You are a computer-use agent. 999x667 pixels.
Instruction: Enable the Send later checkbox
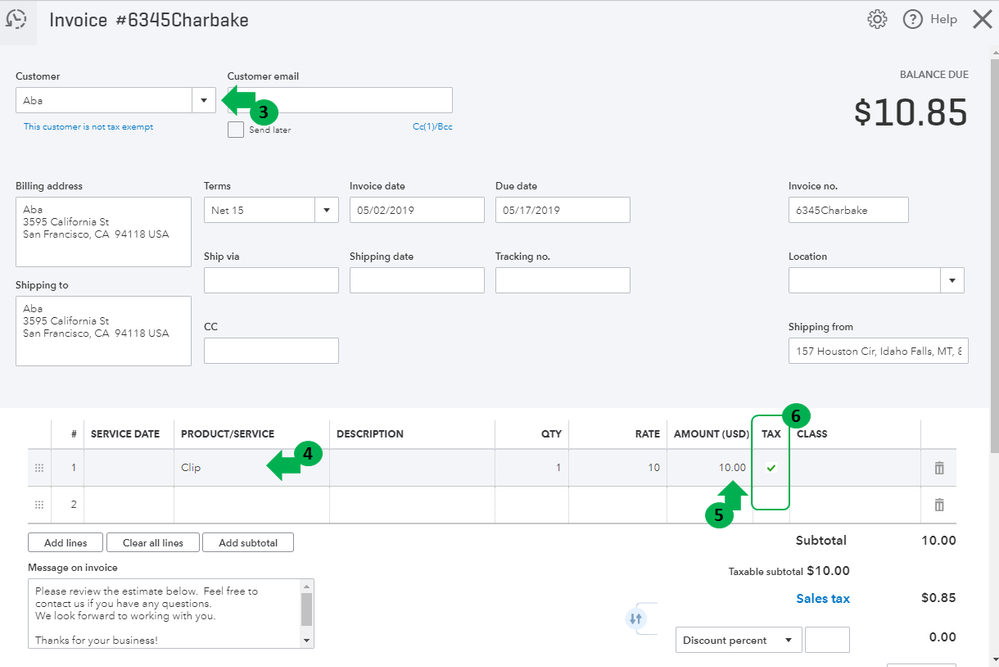pyautogui.click(x=236, y=129)
